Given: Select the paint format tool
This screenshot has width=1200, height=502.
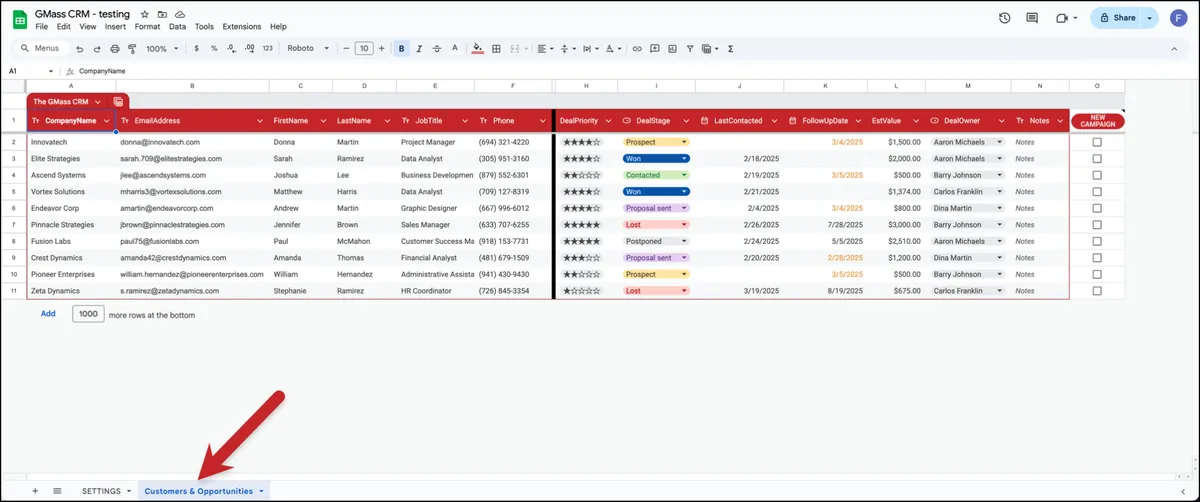Looking at the screenshot, I should pyautogui.click(x=132, y=48).
